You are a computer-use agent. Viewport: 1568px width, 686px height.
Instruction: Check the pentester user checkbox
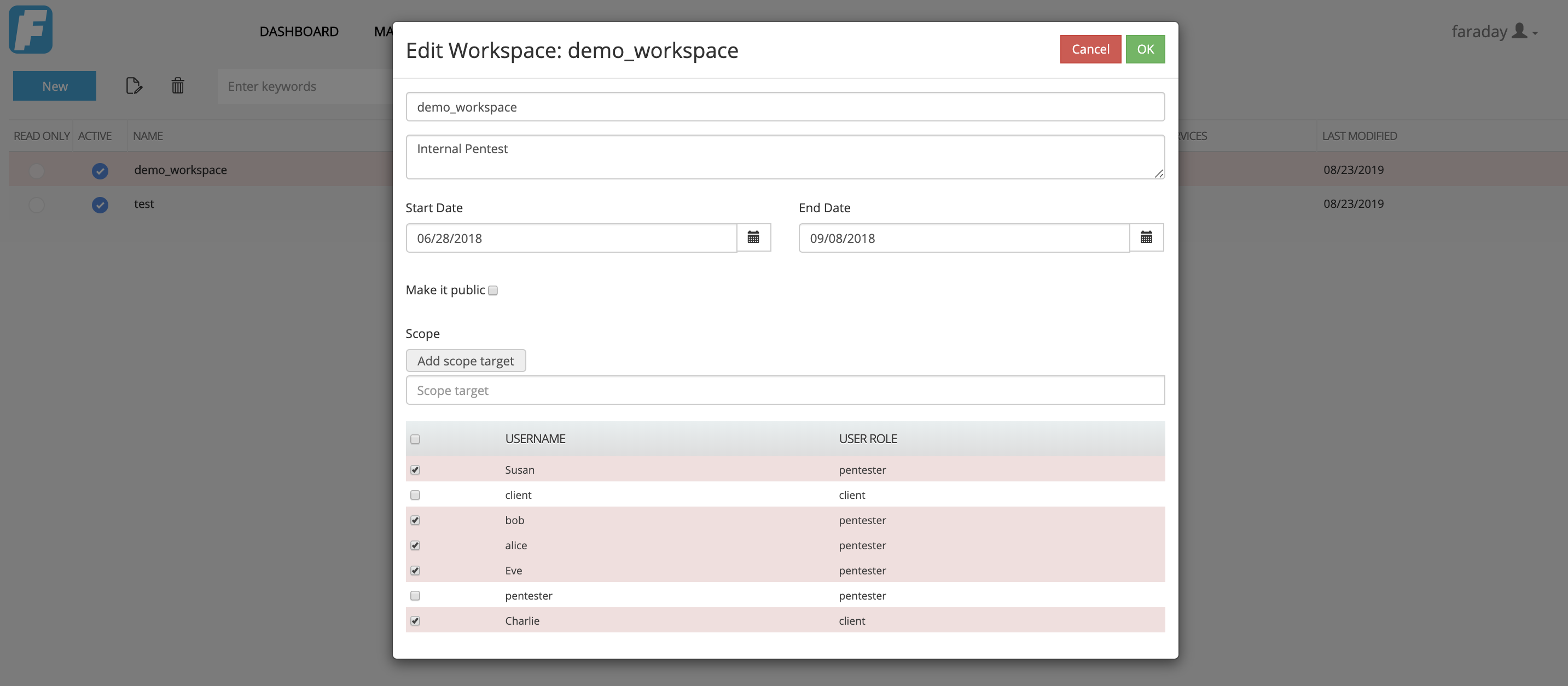[x=415, y=595]
